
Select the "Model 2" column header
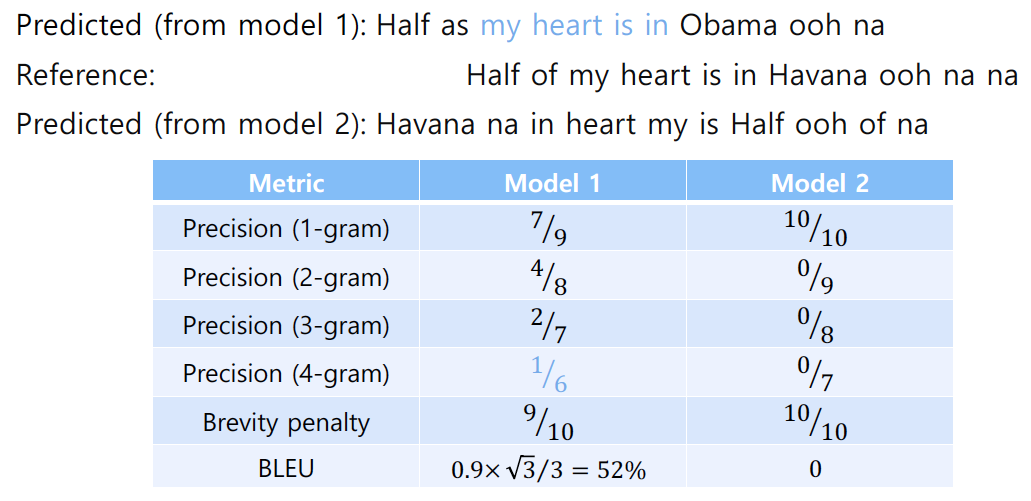point(819,183)
